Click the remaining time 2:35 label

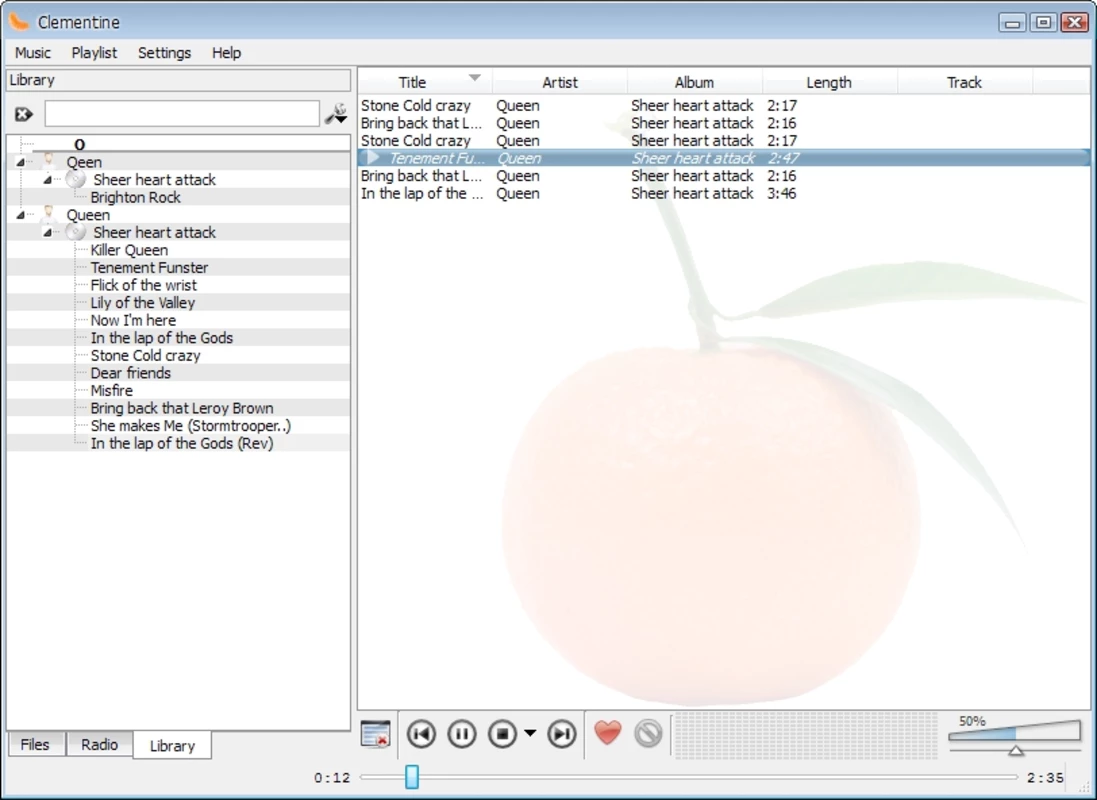pos(1045,778)
